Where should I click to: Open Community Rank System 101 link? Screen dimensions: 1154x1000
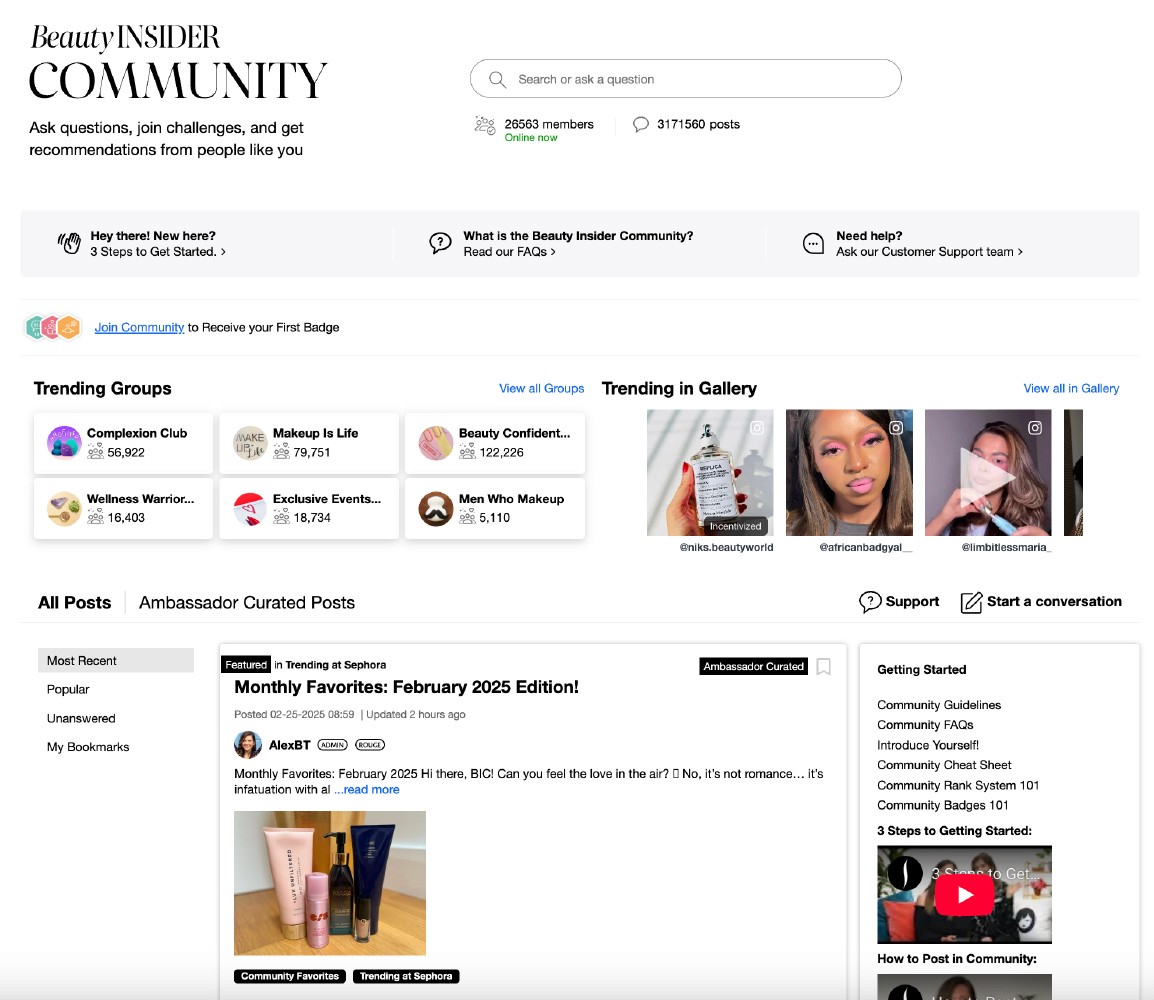(957, 785)
